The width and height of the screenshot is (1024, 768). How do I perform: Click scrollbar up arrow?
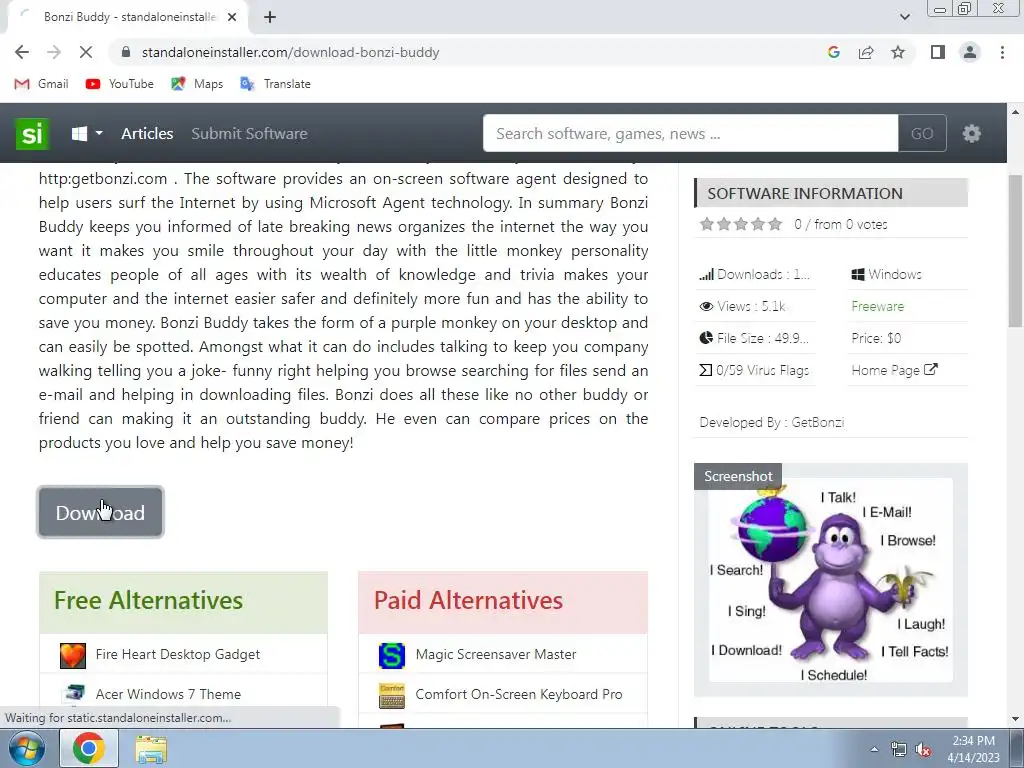(1016, 112)
